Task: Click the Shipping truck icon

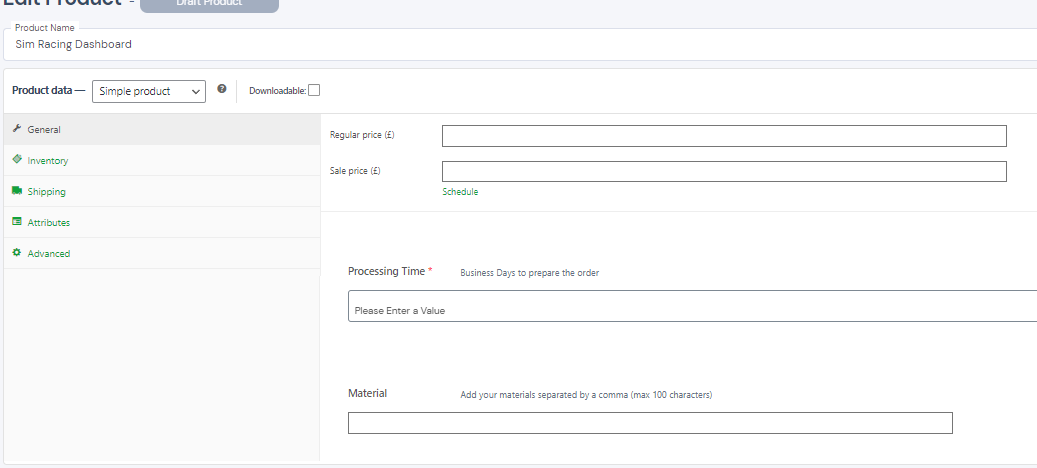Action: tap(17, 190)
